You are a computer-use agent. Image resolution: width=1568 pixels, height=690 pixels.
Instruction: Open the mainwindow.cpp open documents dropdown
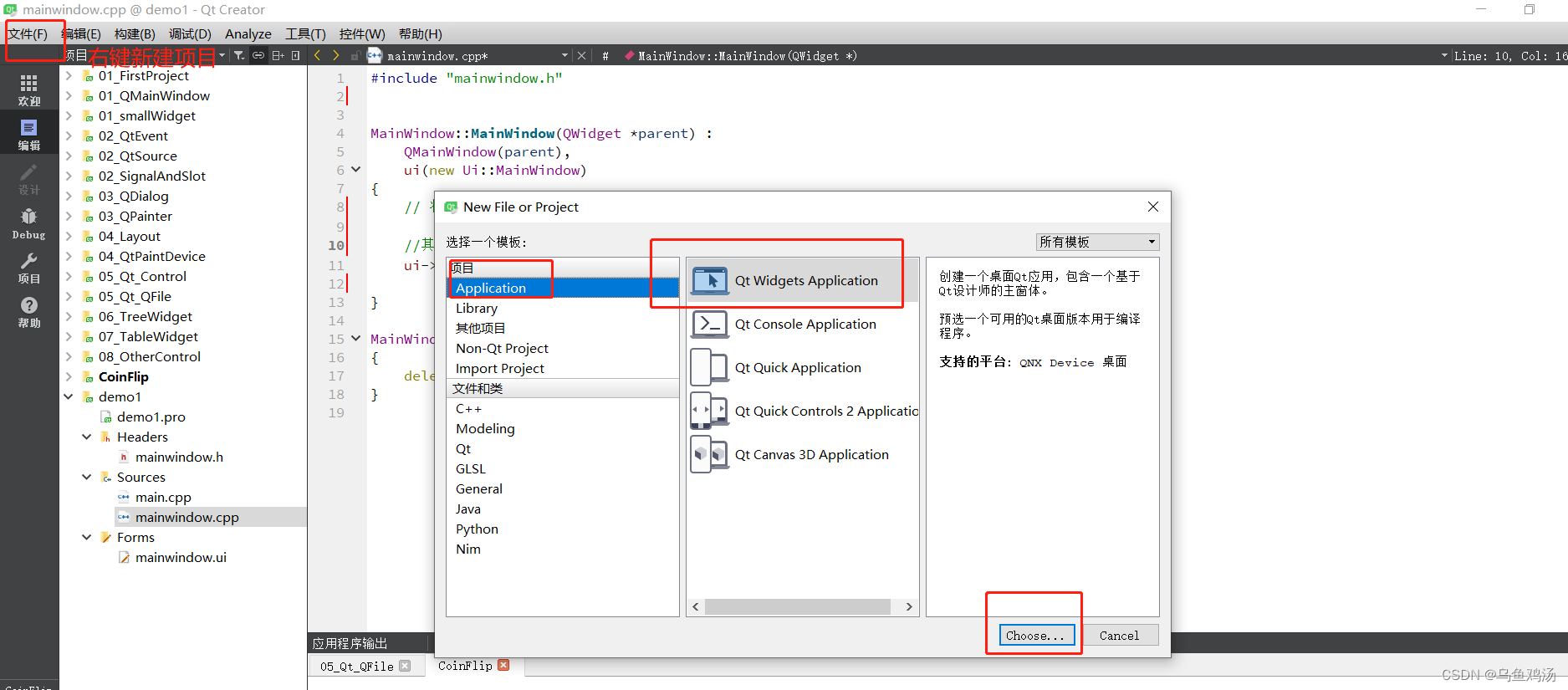564,56
